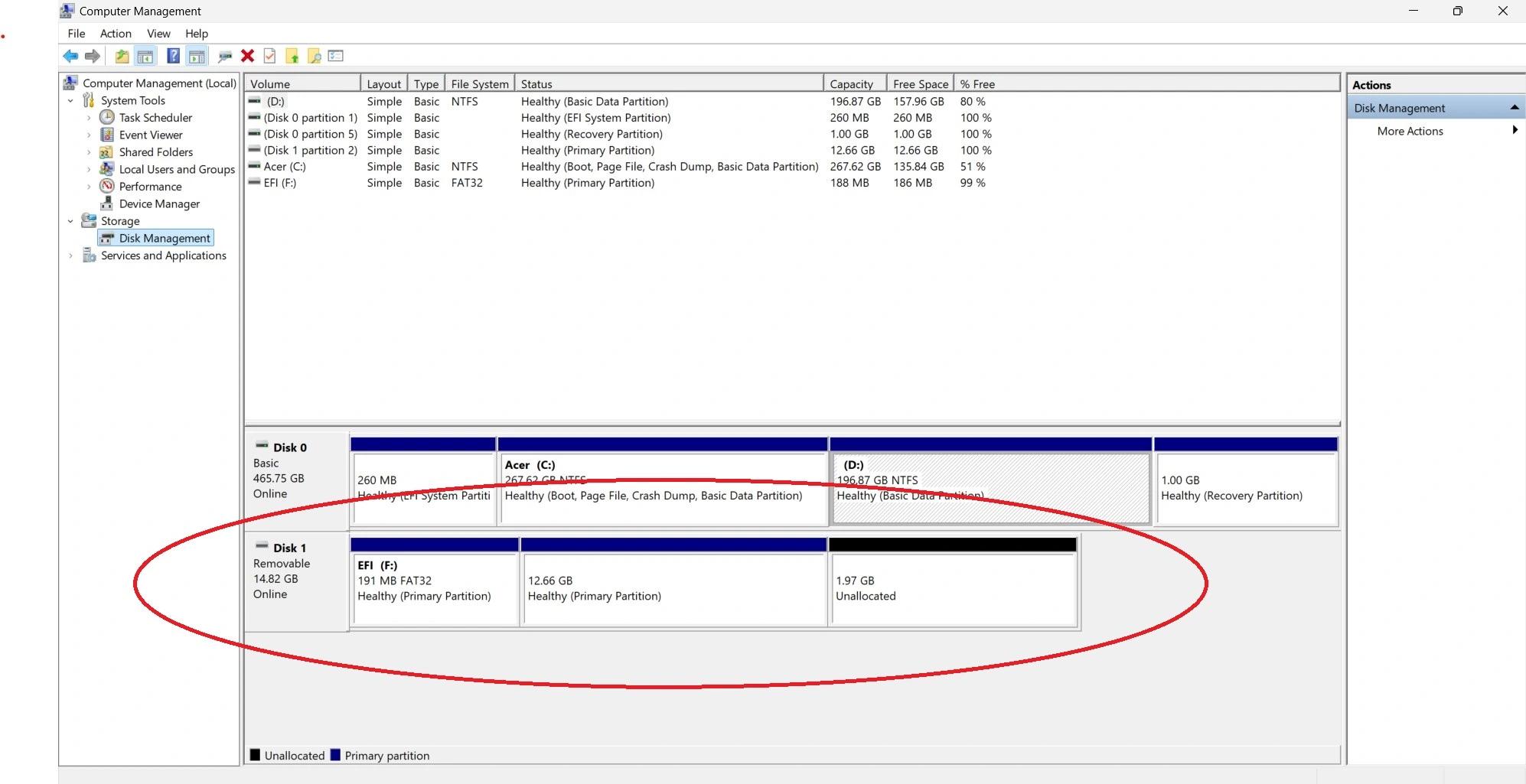Select the (Disk 0 partition 1) volume row
Screen dimensions: 1526x784
point(620,118)
